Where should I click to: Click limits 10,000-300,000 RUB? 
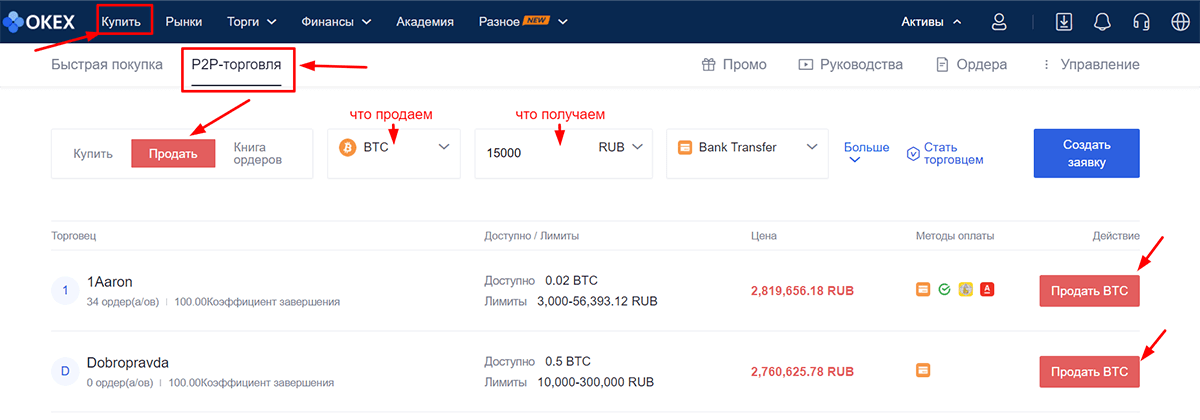[x=595, y=382]
